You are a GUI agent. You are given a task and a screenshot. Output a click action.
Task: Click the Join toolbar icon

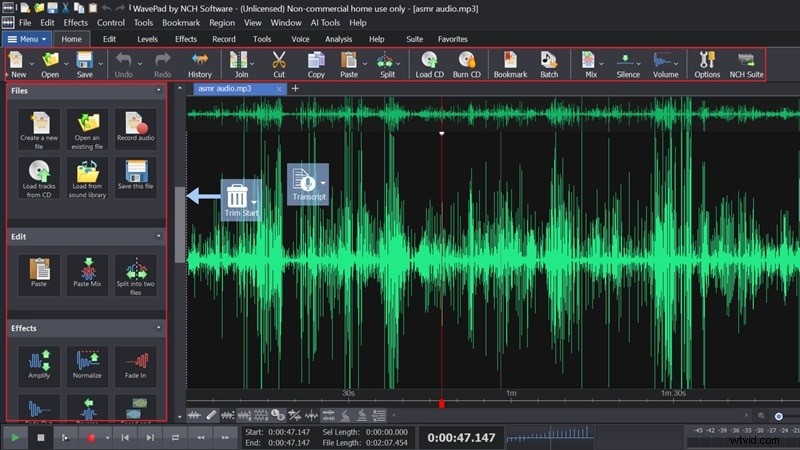[239, 64]
